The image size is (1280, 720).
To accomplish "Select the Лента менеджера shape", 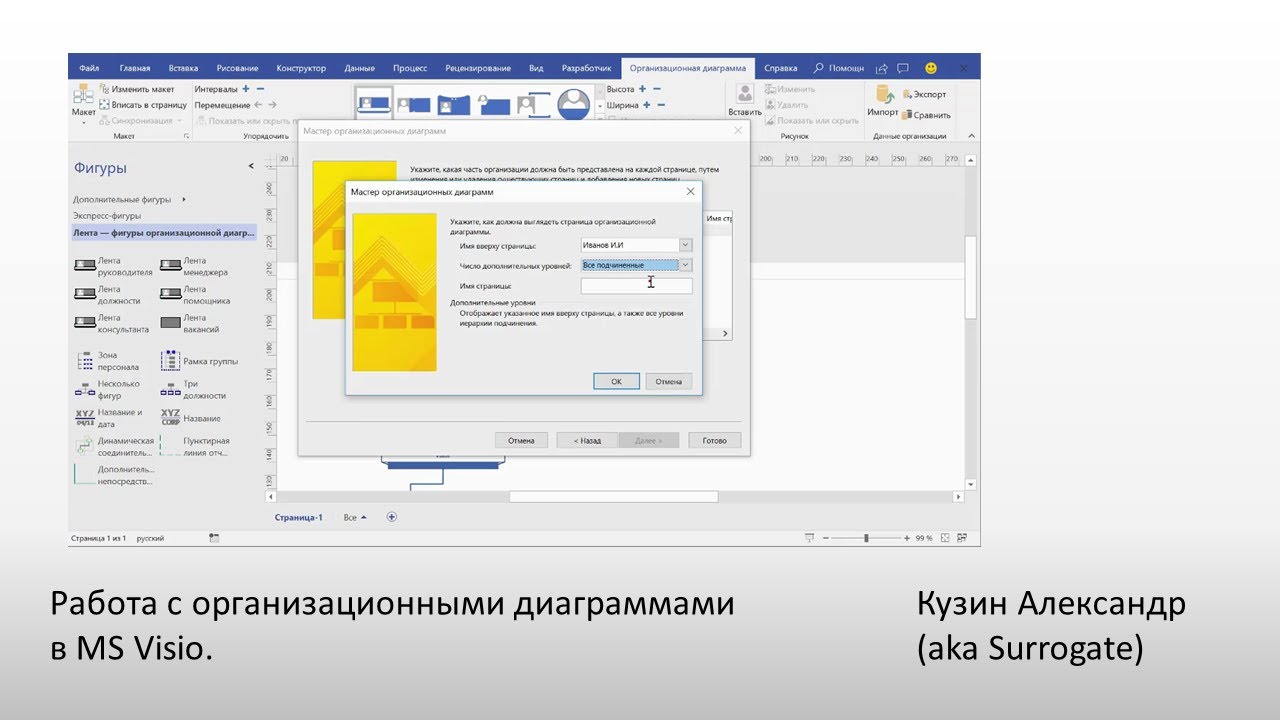I will click(x=195, y=265).
